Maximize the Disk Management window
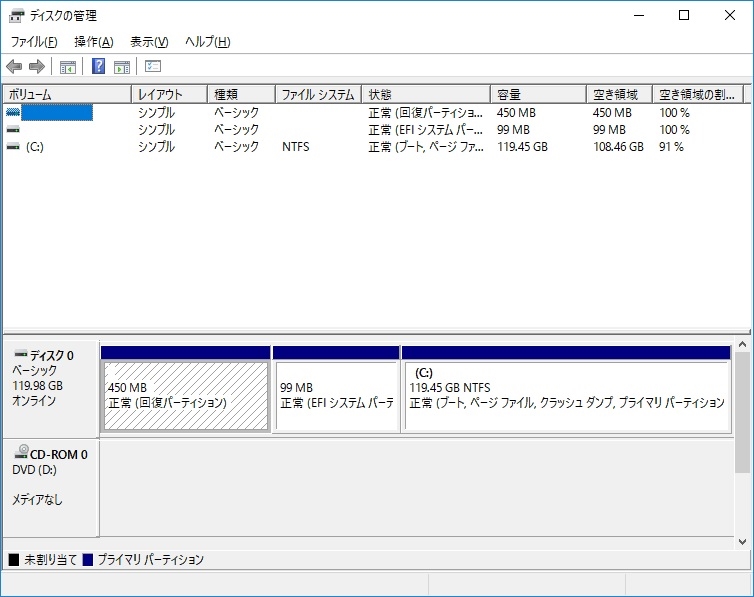 tap(684, 15)
